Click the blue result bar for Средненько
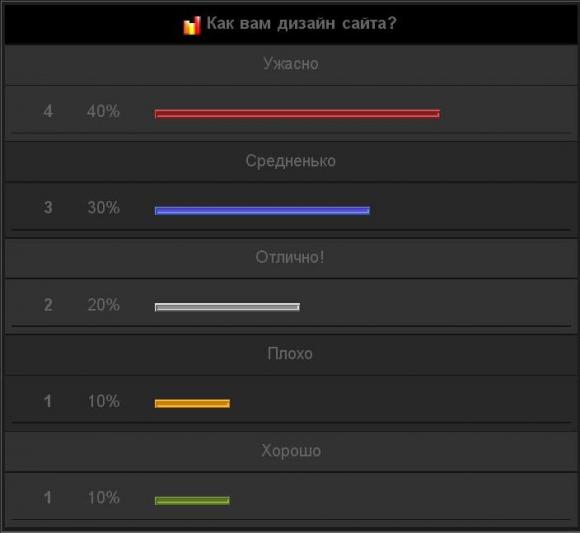580x533 pixels. pyautogui.click(x=262, y=210)
